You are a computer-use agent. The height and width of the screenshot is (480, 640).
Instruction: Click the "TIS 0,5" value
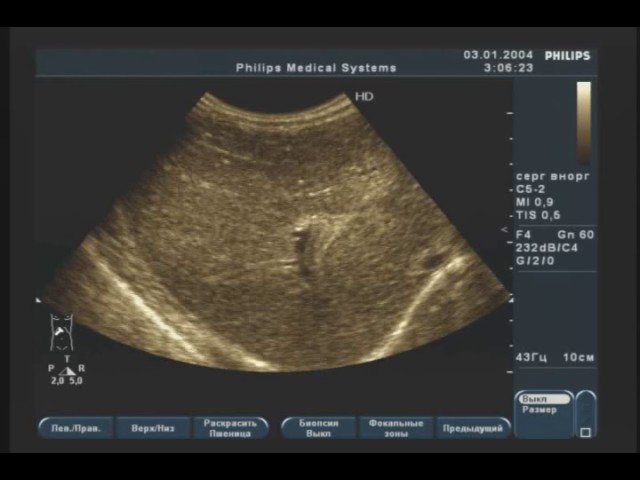(x=538, y=215)
